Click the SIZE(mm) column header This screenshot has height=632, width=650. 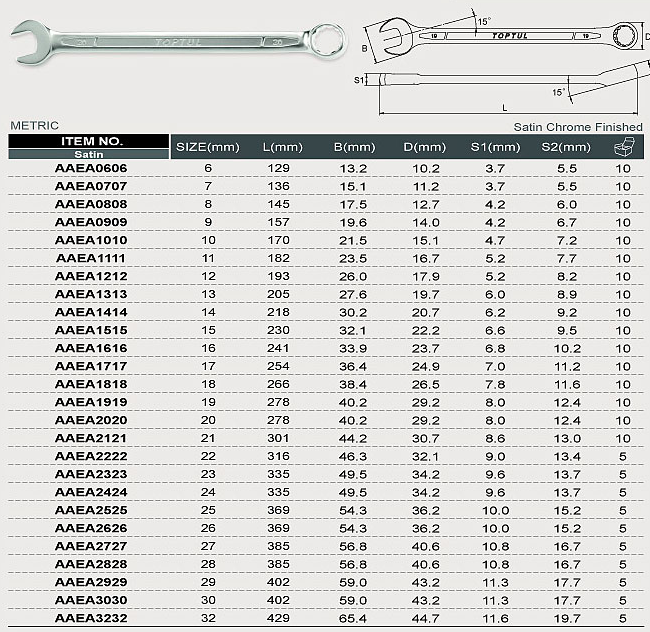208,147
